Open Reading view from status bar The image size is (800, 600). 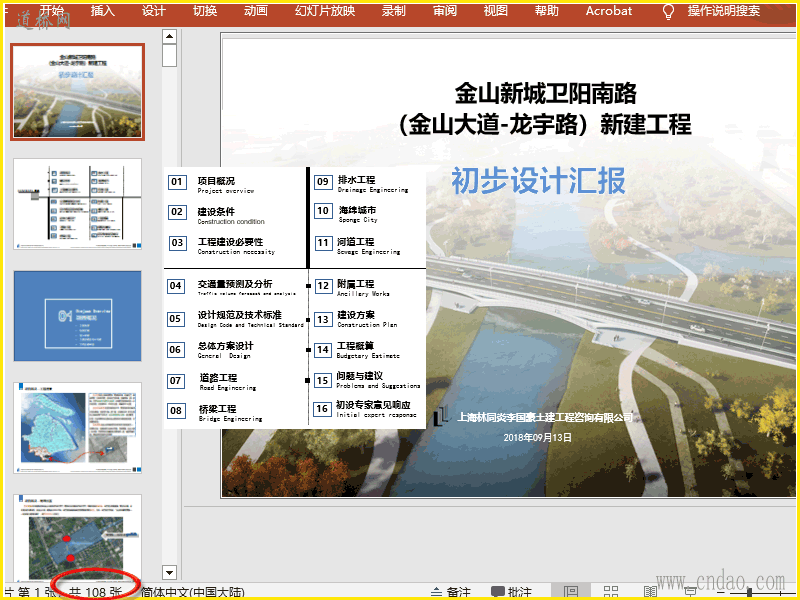651,592
